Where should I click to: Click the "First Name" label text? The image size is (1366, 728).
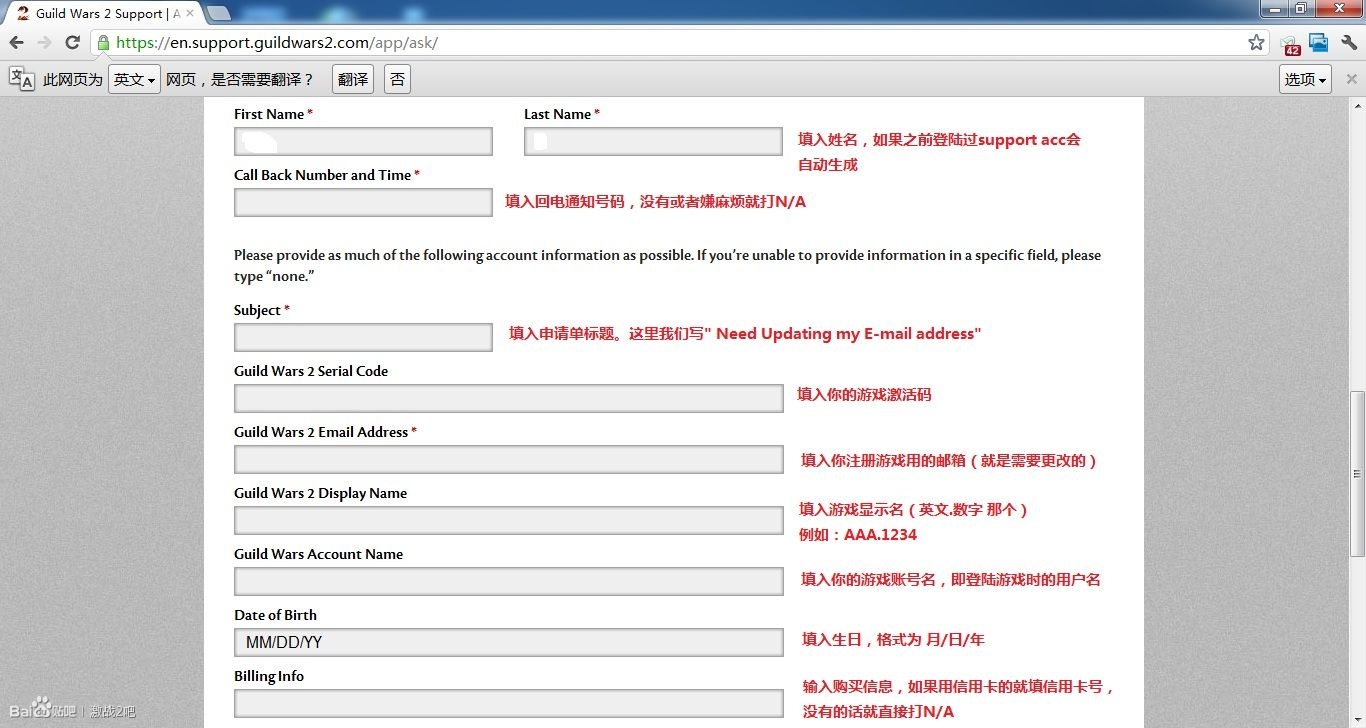click(x=269, y=114)
